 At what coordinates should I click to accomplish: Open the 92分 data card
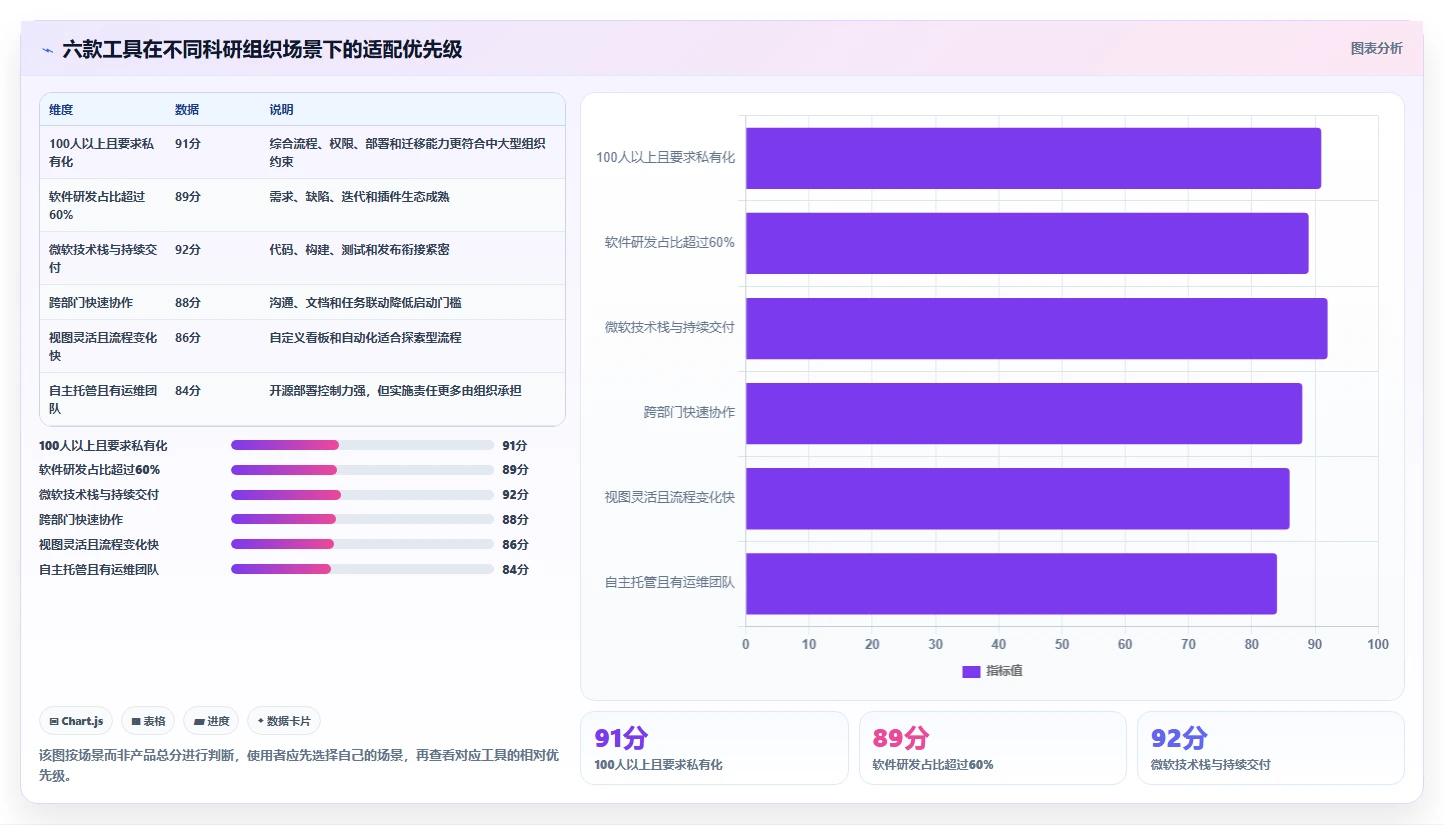[x=1270, y=748]
